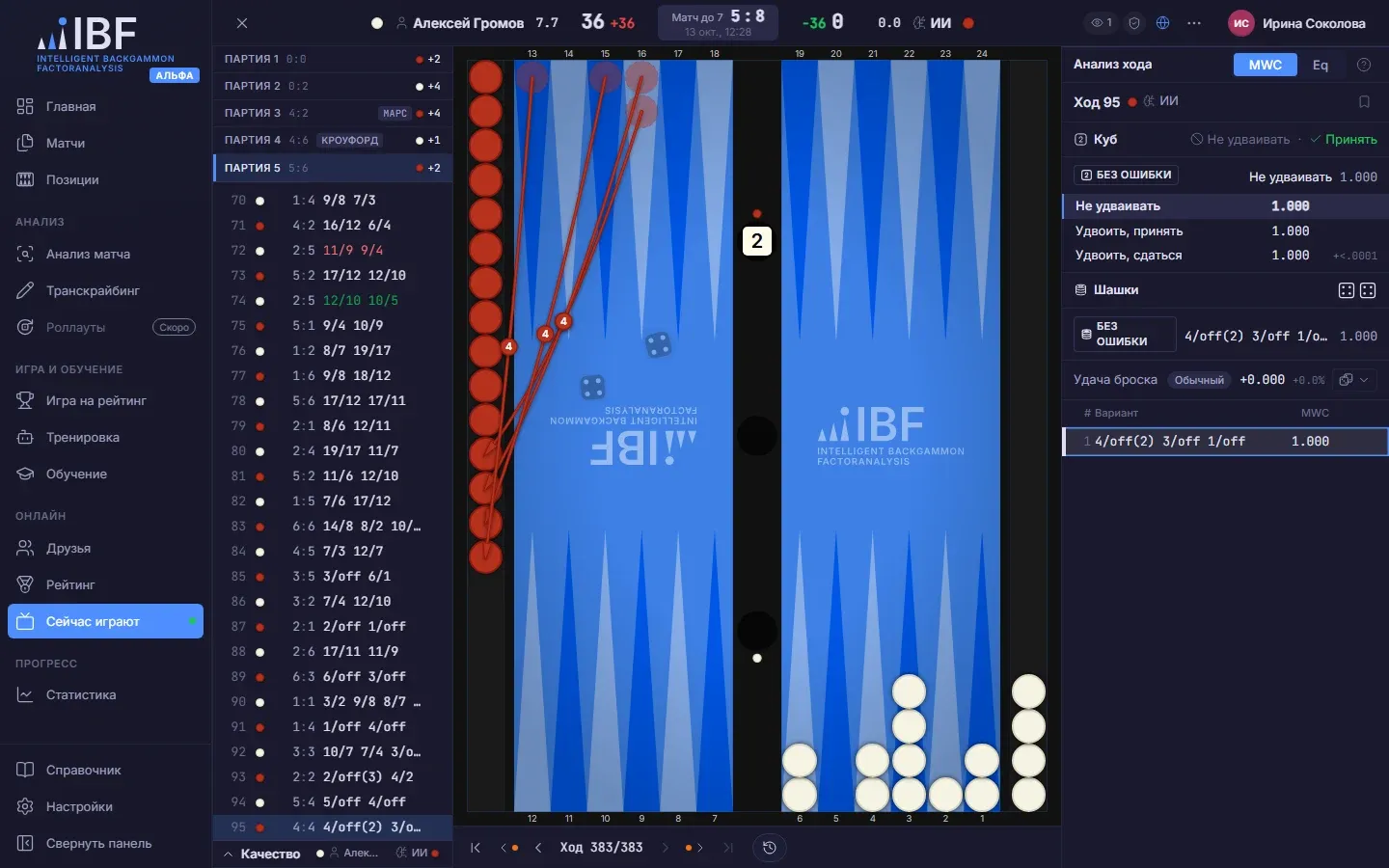The width and height of the screenshot is (1389, 868).
Task: Click the Рейтинг medal icon
Action: (25, 584)
